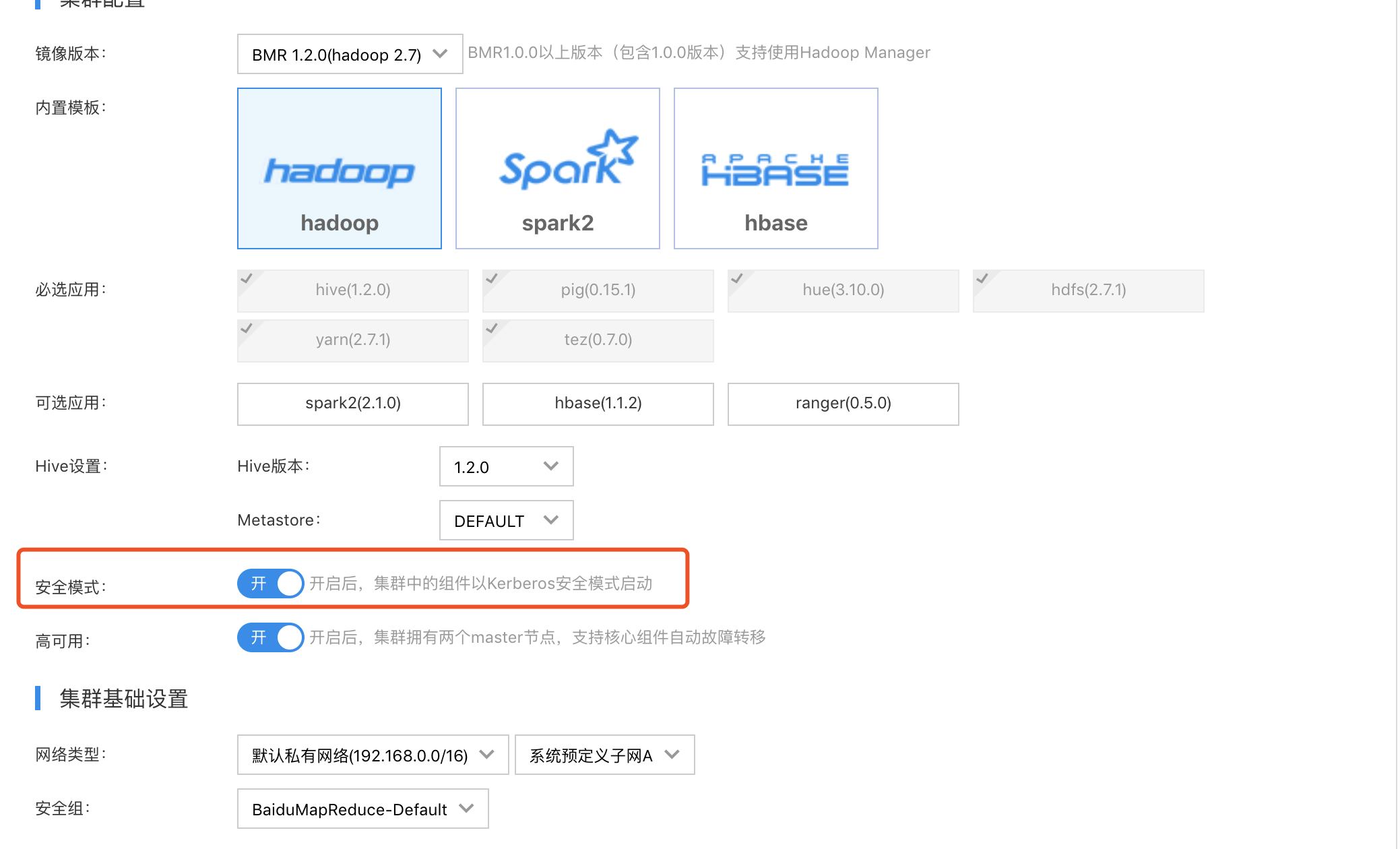Click the pig(0.15.1) required app checkbox

pyautogui.click(x=598, y=290)
